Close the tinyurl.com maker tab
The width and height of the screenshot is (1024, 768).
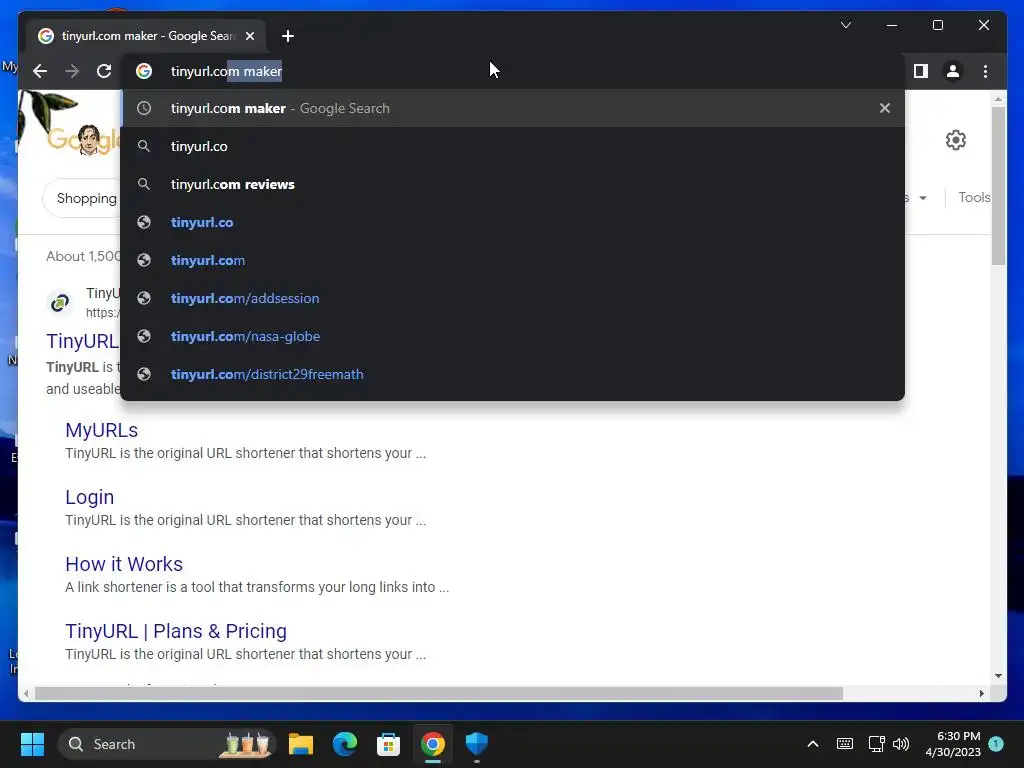(x=249, y=36)
